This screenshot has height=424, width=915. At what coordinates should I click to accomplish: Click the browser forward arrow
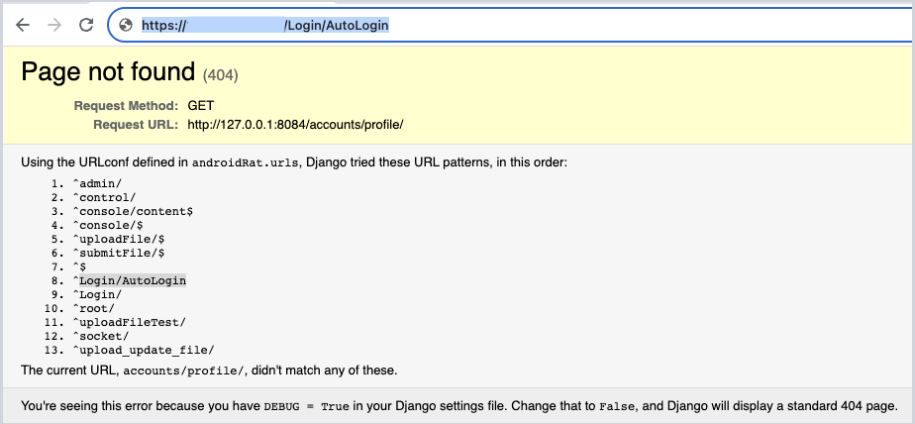tap(53, 26)
